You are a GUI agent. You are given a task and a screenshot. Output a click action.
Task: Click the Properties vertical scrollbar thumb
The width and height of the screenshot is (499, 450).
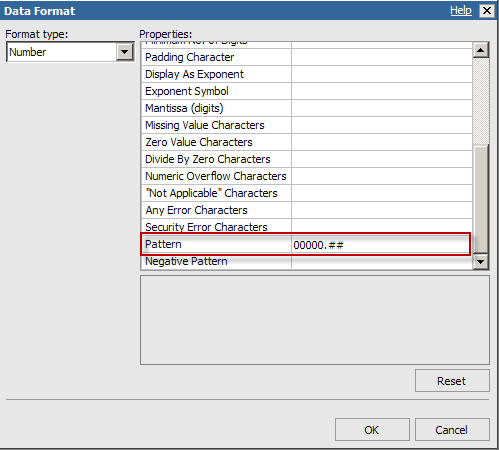[x=481, y=199]
